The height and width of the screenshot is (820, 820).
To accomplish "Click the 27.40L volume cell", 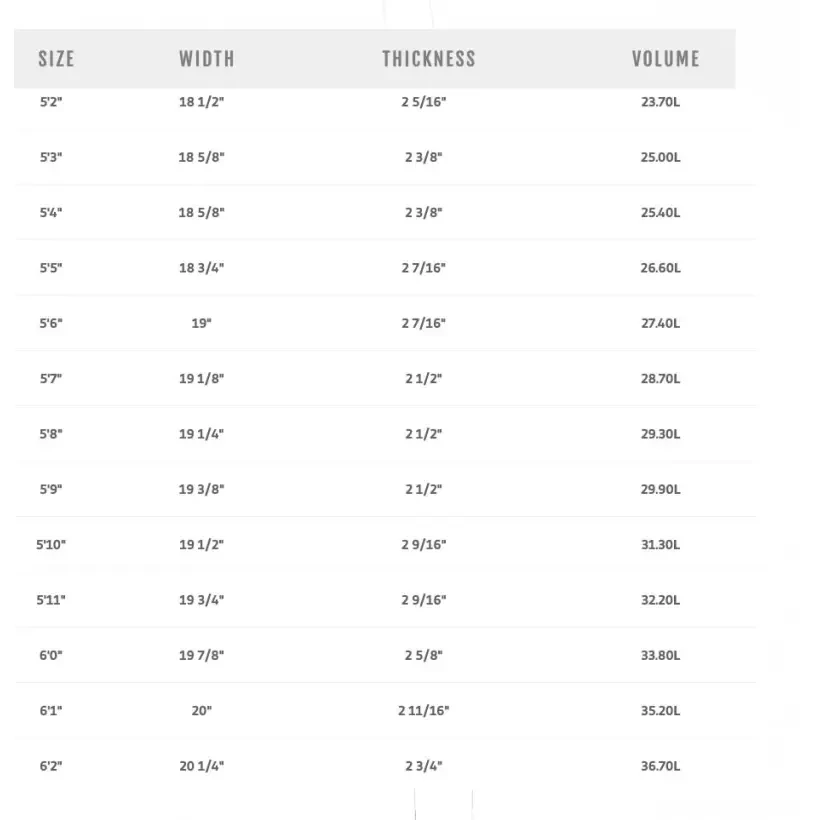I will point(660,323).
